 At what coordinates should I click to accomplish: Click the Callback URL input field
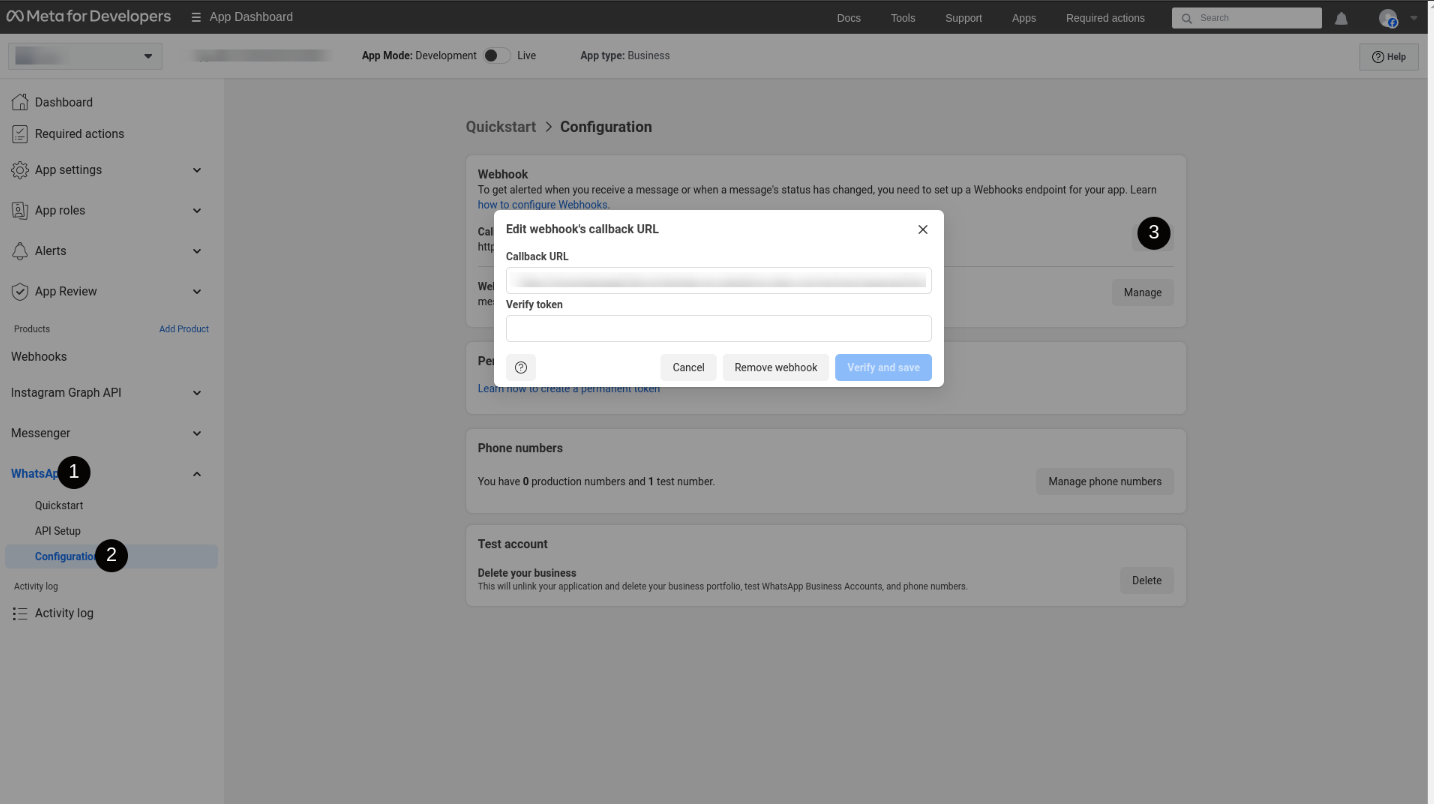coord(719,280)
